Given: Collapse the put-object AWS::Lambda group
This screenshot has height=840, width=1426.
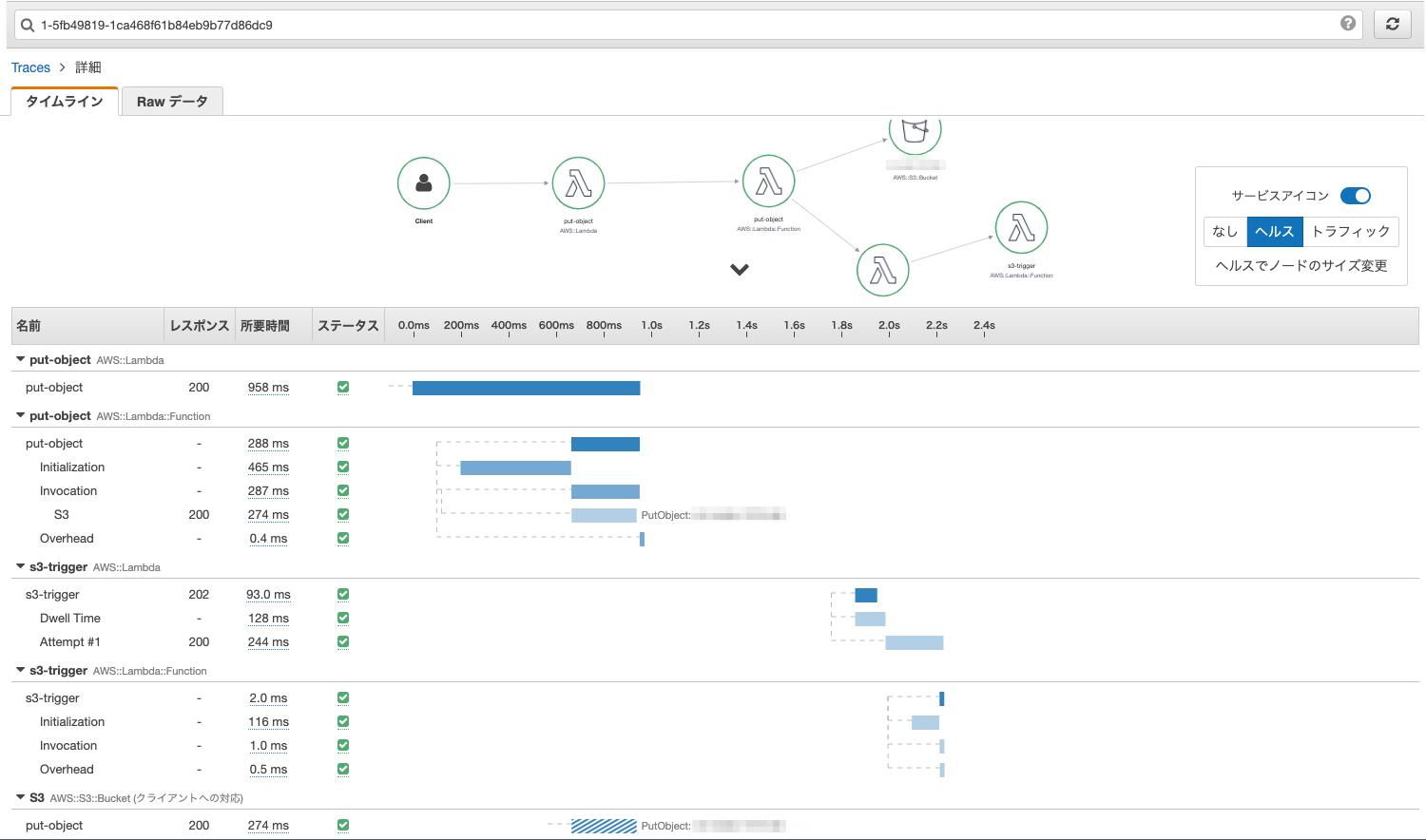Looking at the screenshot, I should tap(21, 360).
